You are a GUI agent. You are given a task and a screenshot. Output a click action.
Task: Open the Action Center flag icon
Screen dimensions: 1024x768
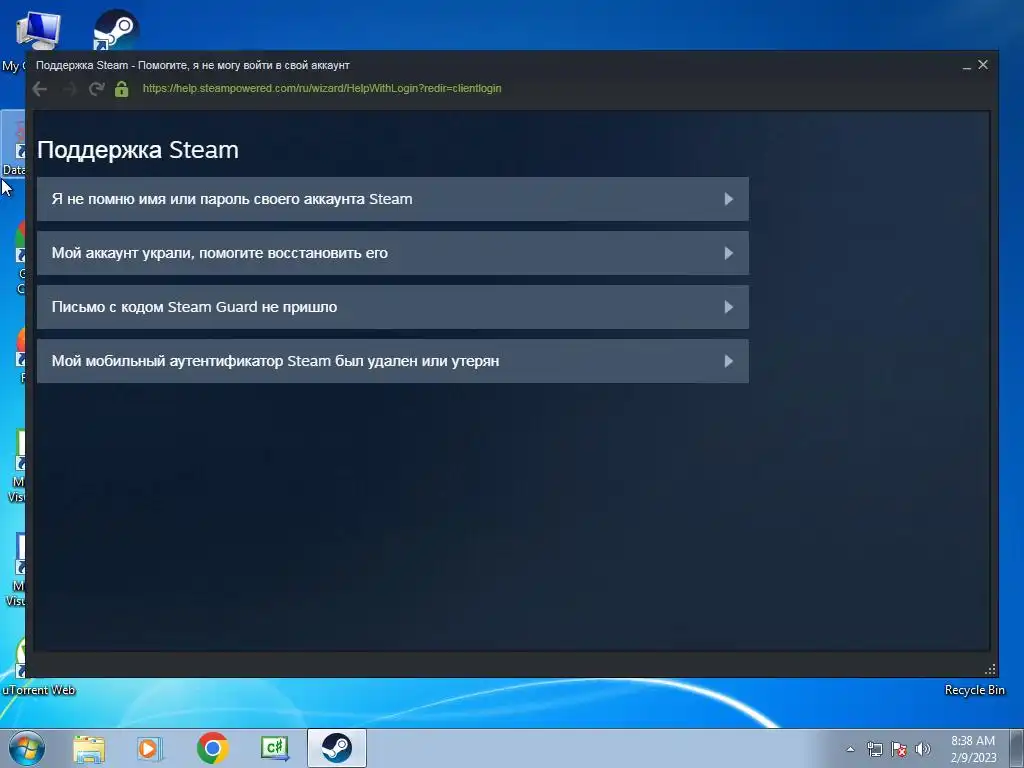(x=899, y=749)
